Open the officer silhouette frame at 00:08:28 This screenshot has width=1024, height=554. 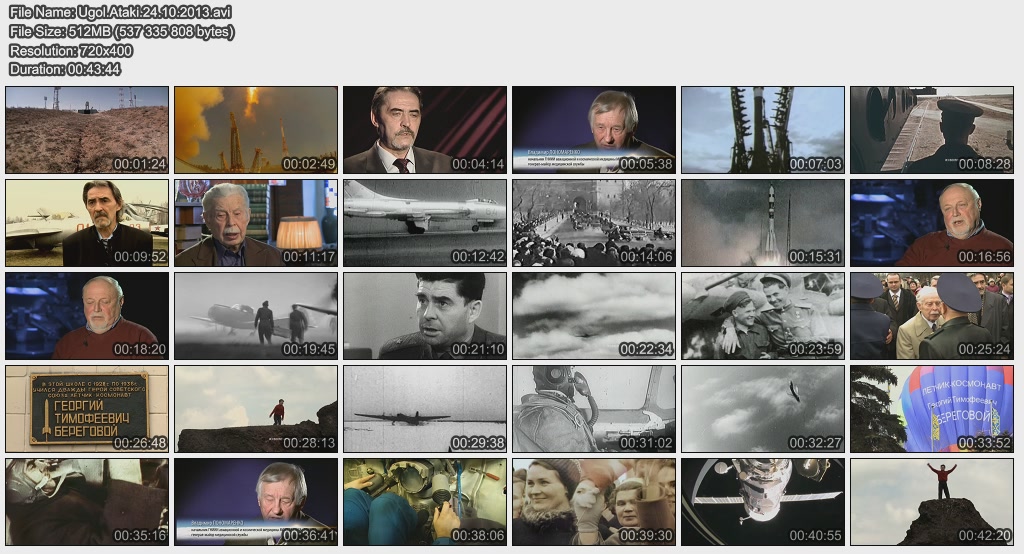click(932, 130)
